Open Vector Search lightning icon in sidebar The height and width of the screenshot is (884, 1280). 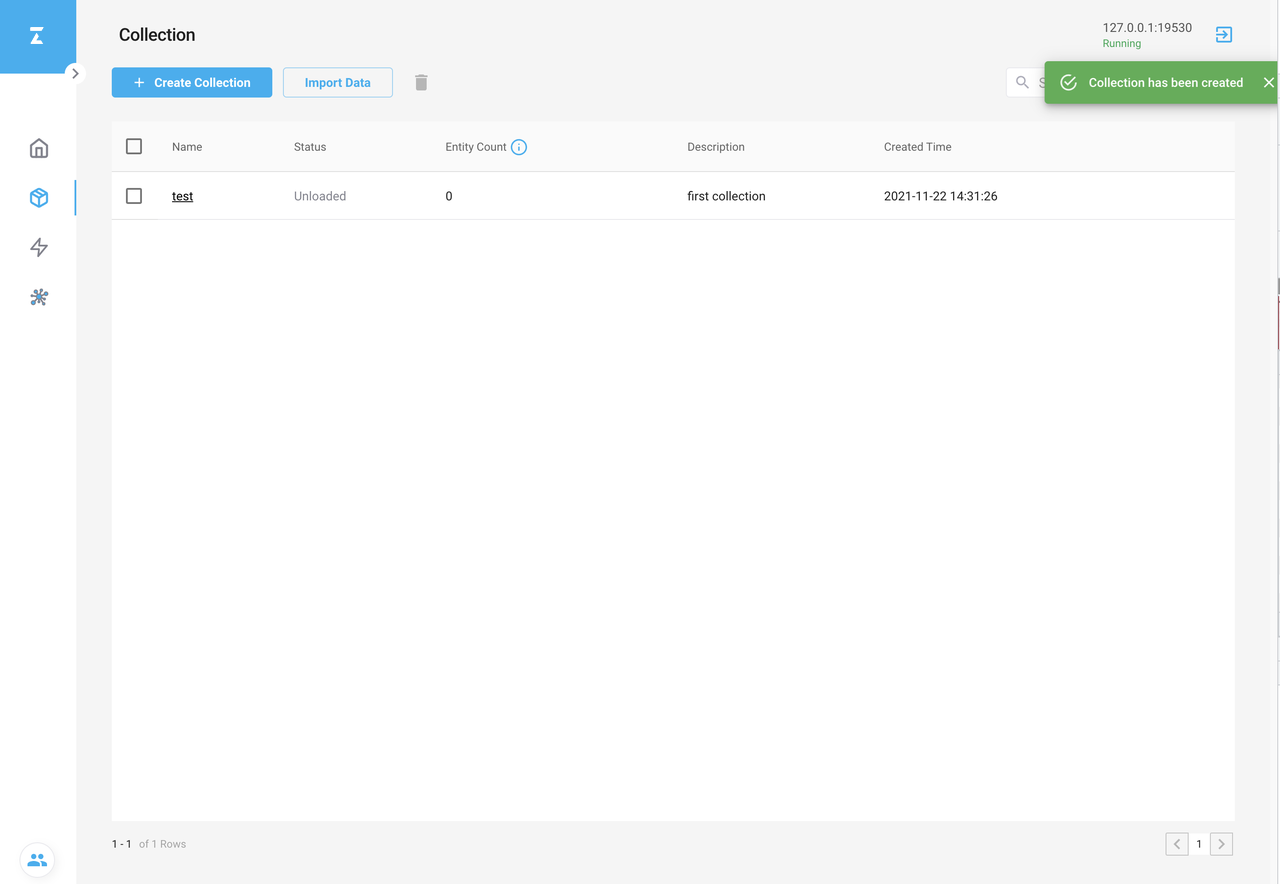[x=39, y=247]
